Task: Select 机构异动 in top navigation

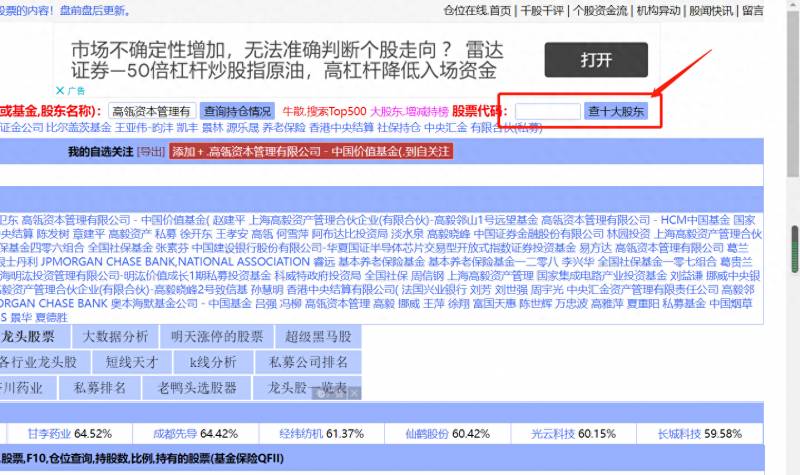Action: coord(658,10)
